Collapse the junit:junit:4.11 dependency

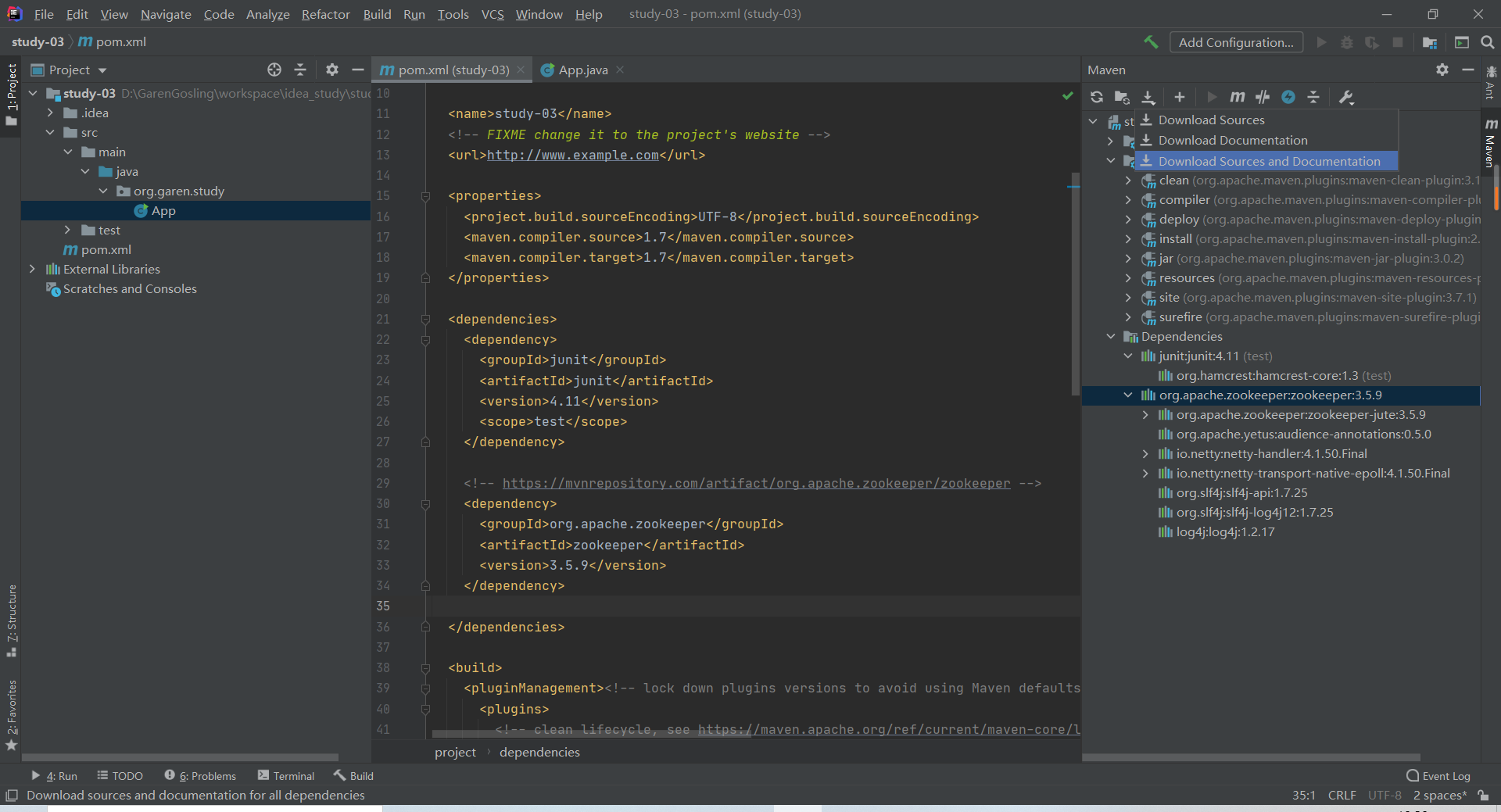(1128, 356)
